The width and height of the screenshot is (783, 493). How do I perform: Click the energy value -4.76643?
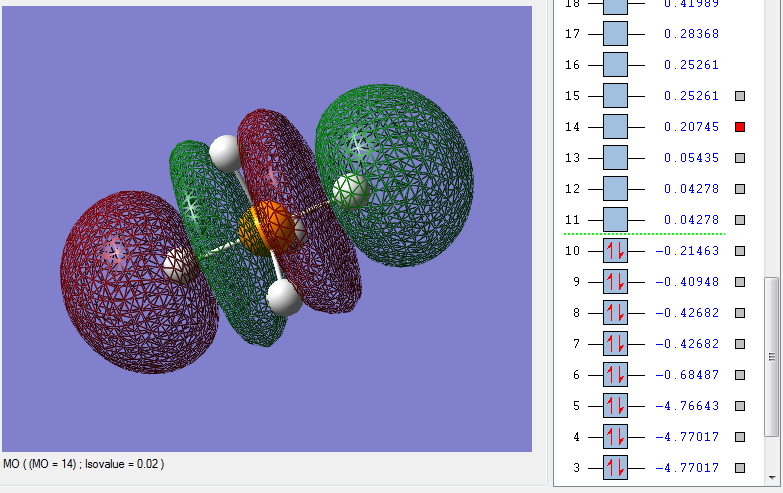687,406
